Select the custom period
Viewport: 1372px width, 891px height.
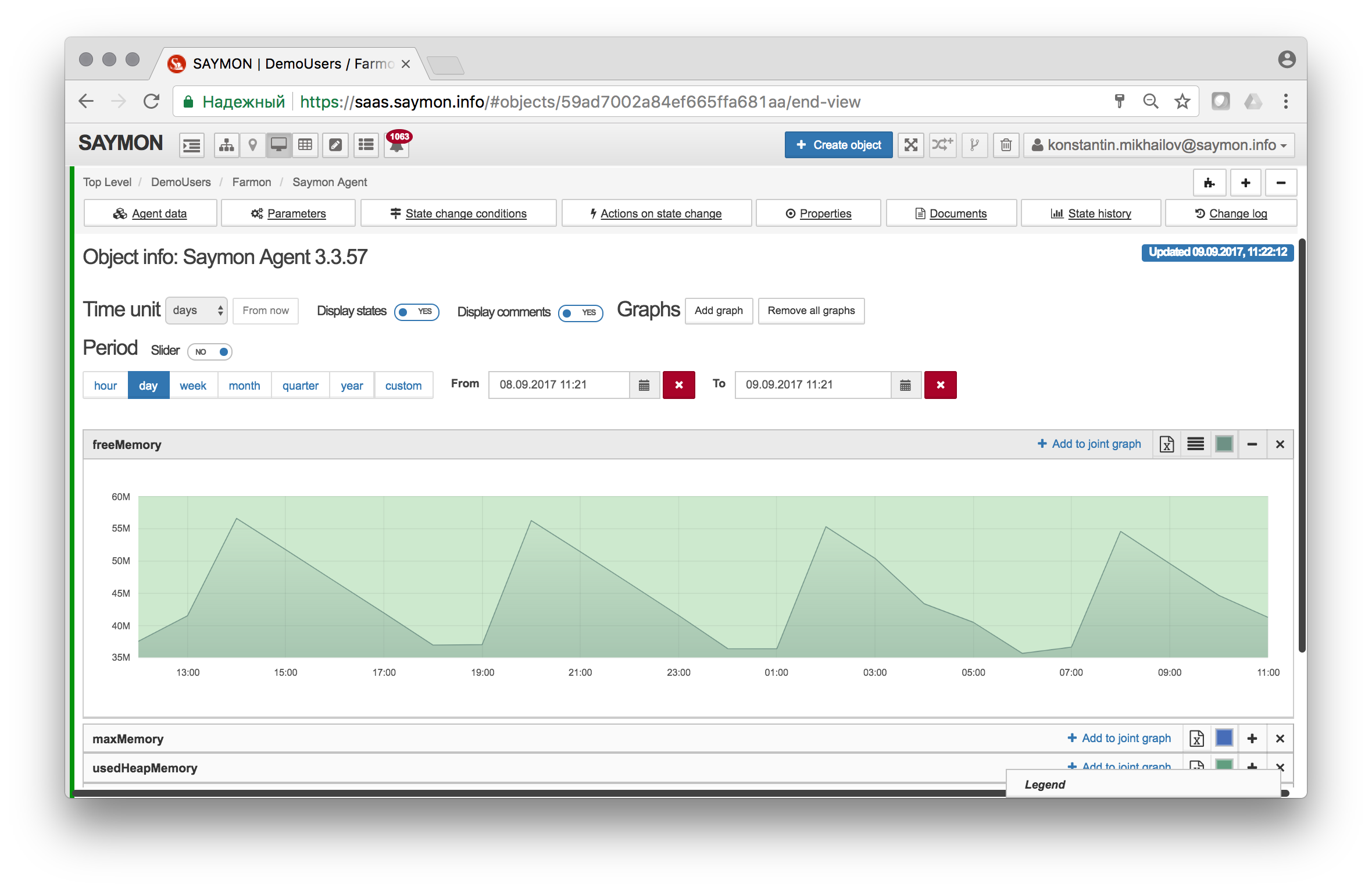pos(403,386)
